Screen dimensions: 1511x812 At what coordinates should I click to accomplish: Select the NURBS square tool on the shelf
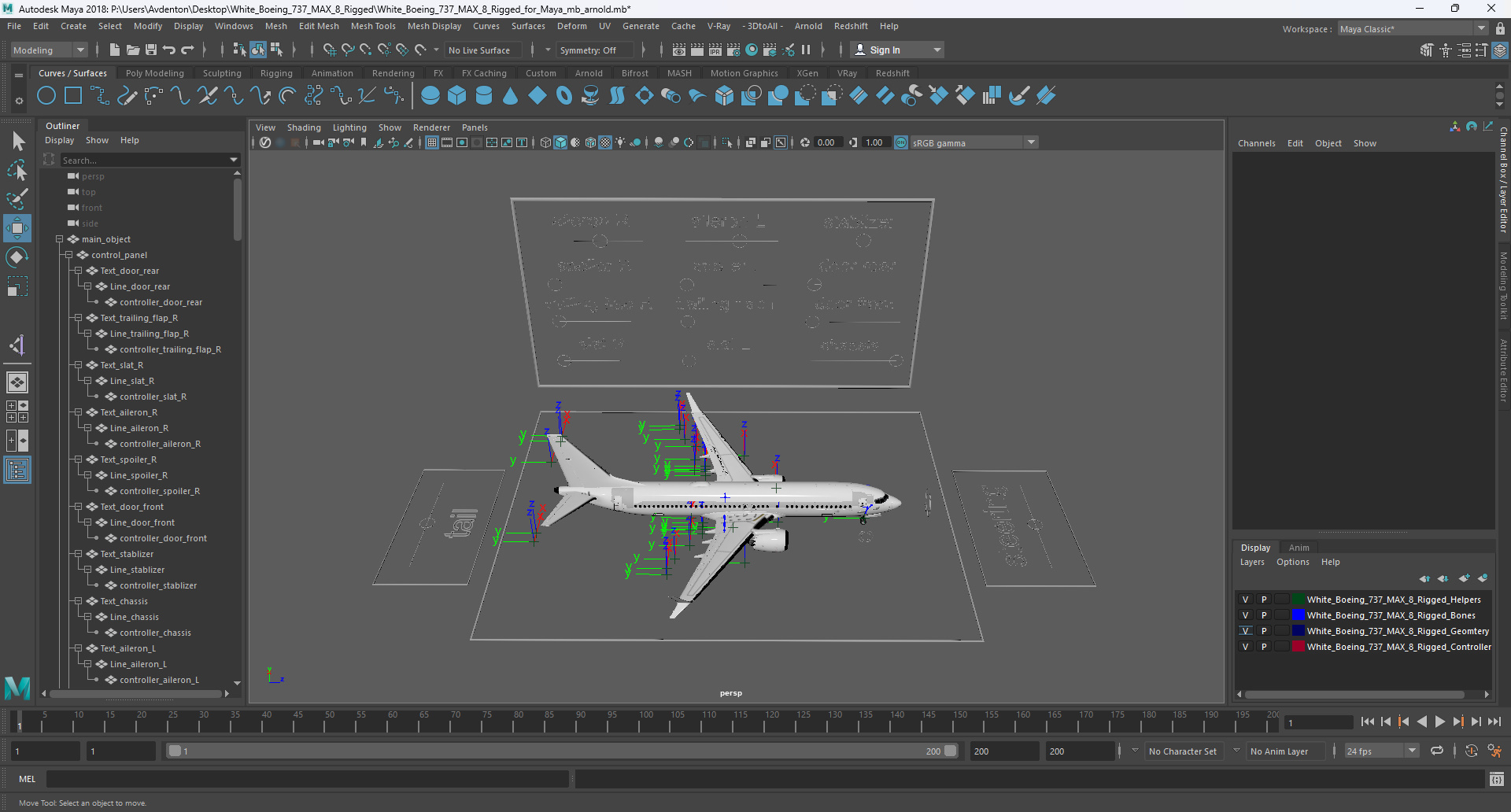73,96
